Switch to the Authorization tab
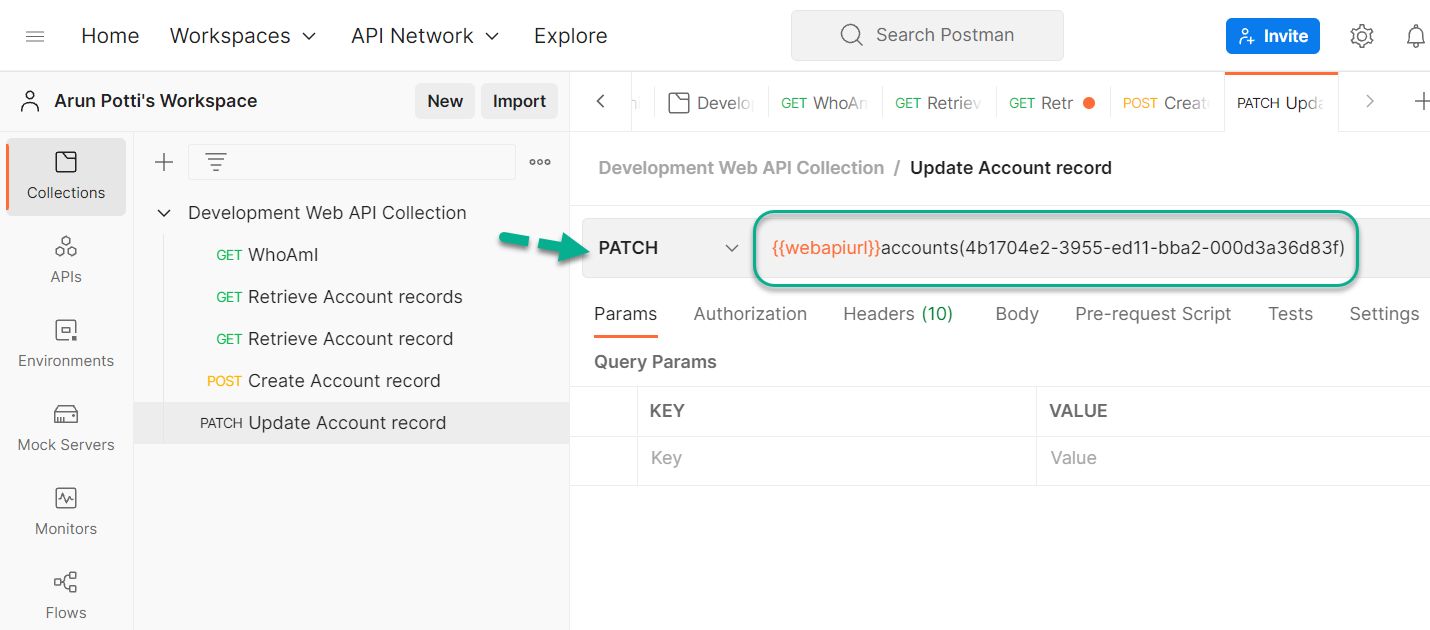Viewport: 1430px width, 630px height. [x=750, y=313]
